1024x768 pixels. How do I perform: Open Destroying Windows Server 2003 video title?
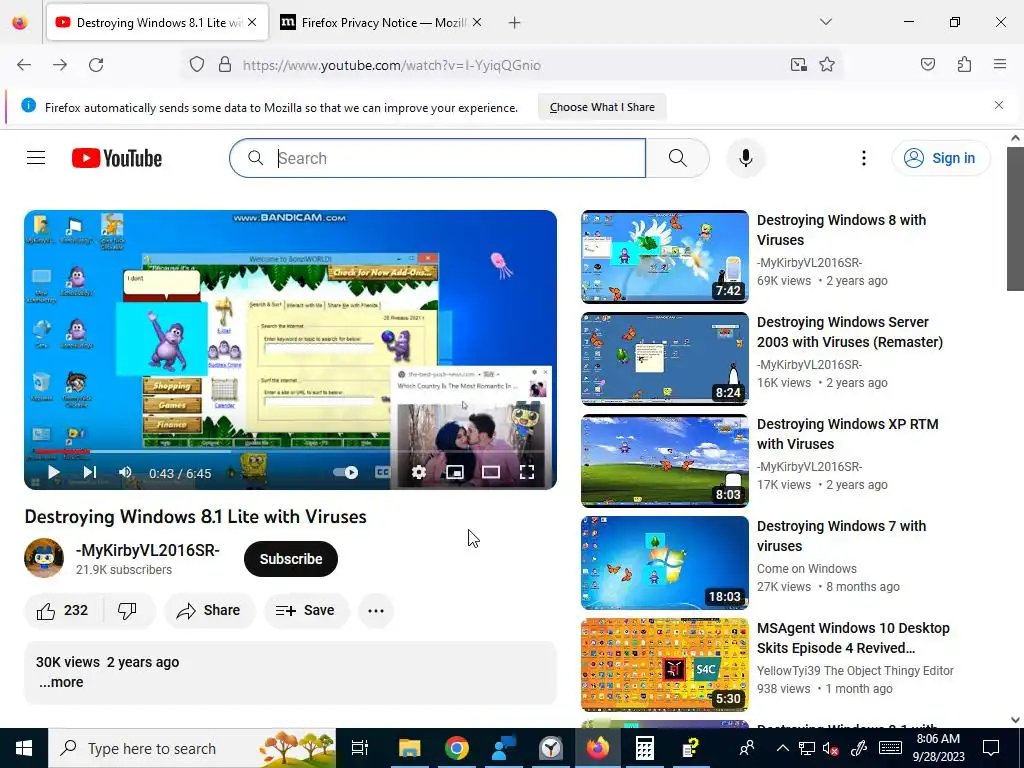click(x=850, y=332)
